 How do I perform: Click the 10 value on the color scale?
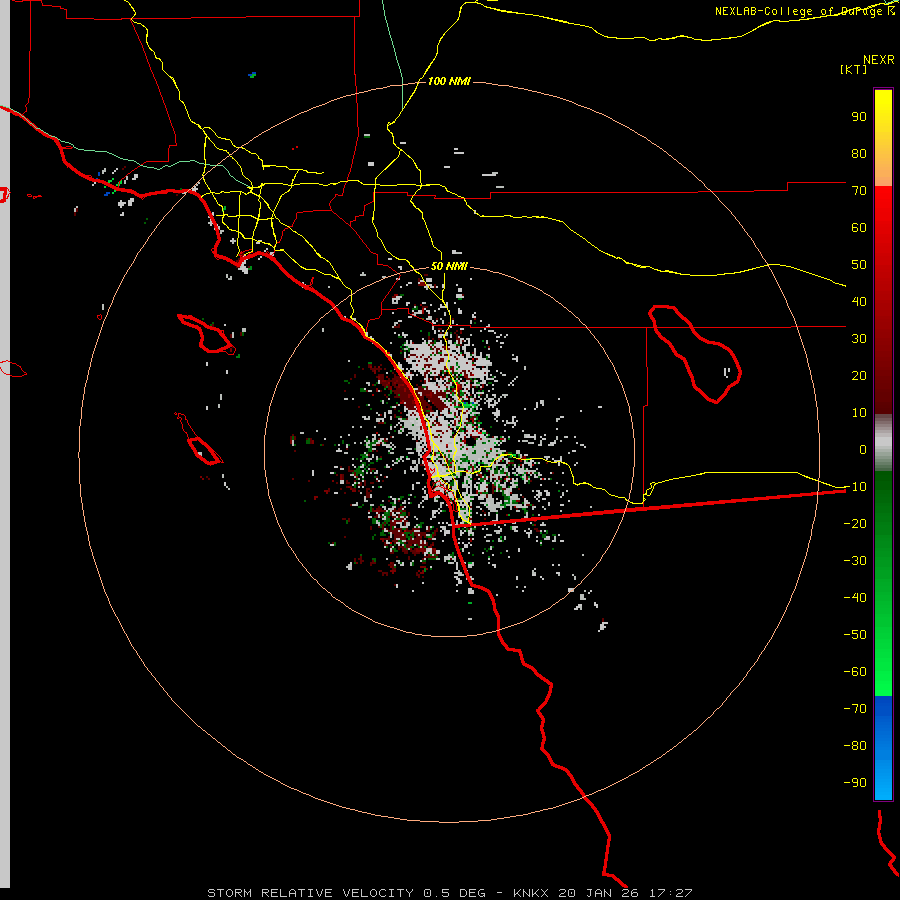point(859,413)
